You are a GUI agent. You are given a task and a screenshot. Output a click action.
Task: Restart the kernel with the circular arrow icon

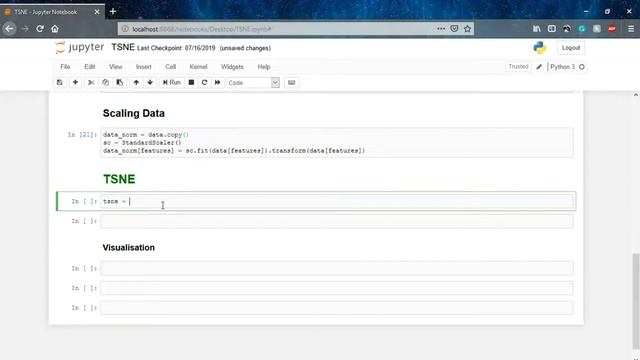point(204,82)
